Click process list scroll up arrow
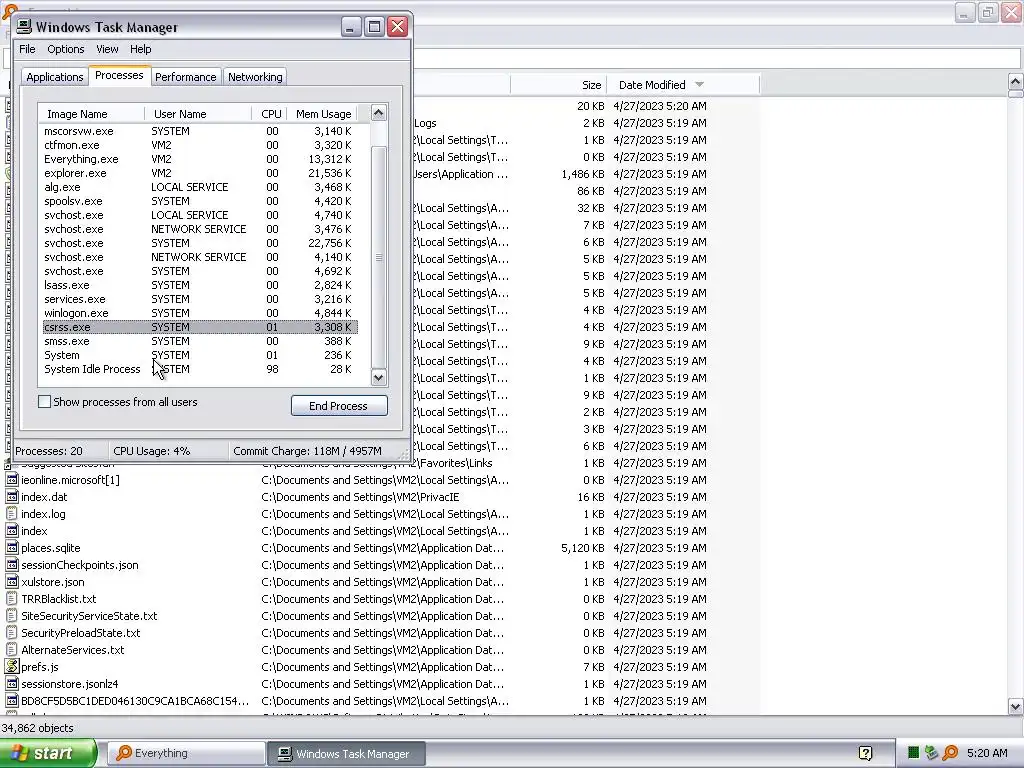The image size is (1024, 768). tap(379, 113)
